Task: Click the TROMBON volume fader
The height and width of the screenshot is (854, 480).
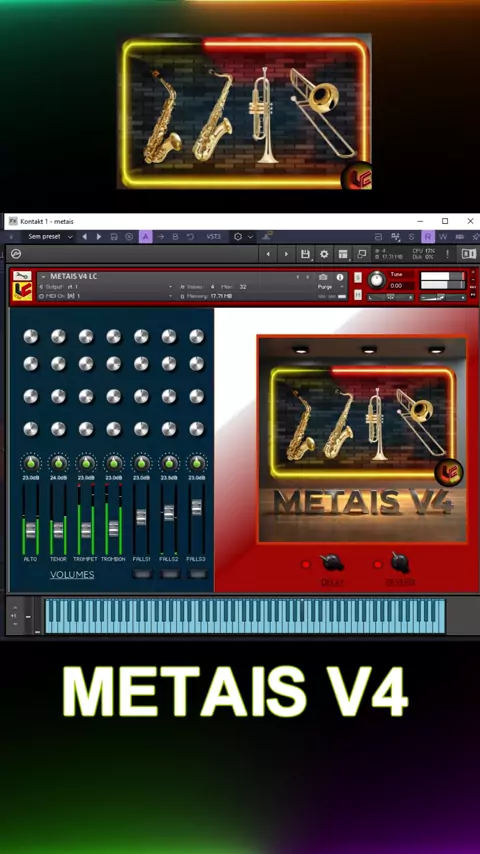Action: [113, 528]
